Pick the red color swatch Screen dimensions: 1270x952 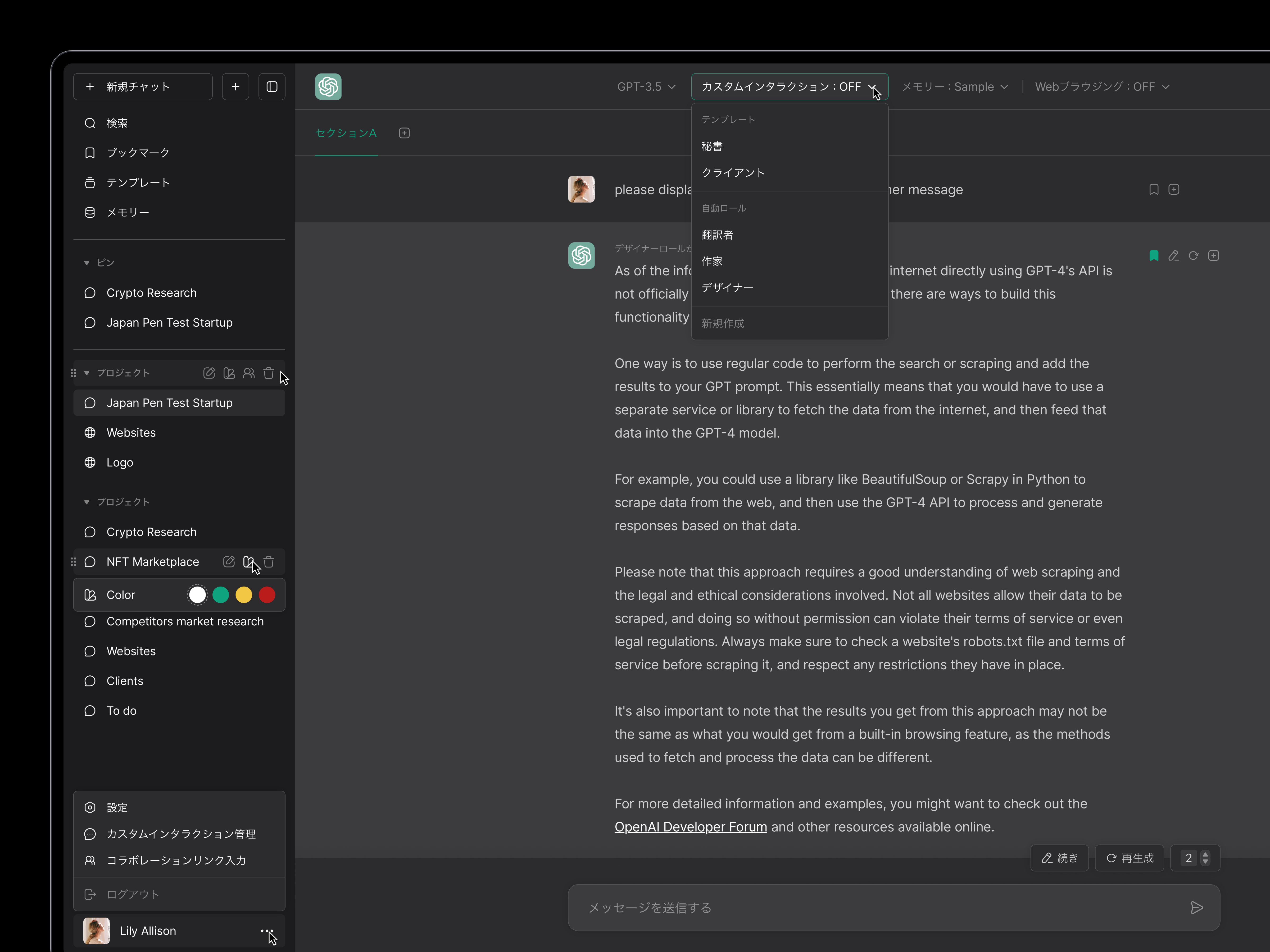coord(267,595)
